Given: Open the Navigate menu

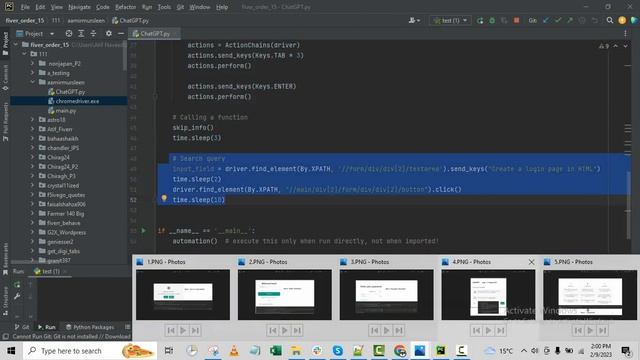Looking at the screenshot, I should tap(79, 7).
